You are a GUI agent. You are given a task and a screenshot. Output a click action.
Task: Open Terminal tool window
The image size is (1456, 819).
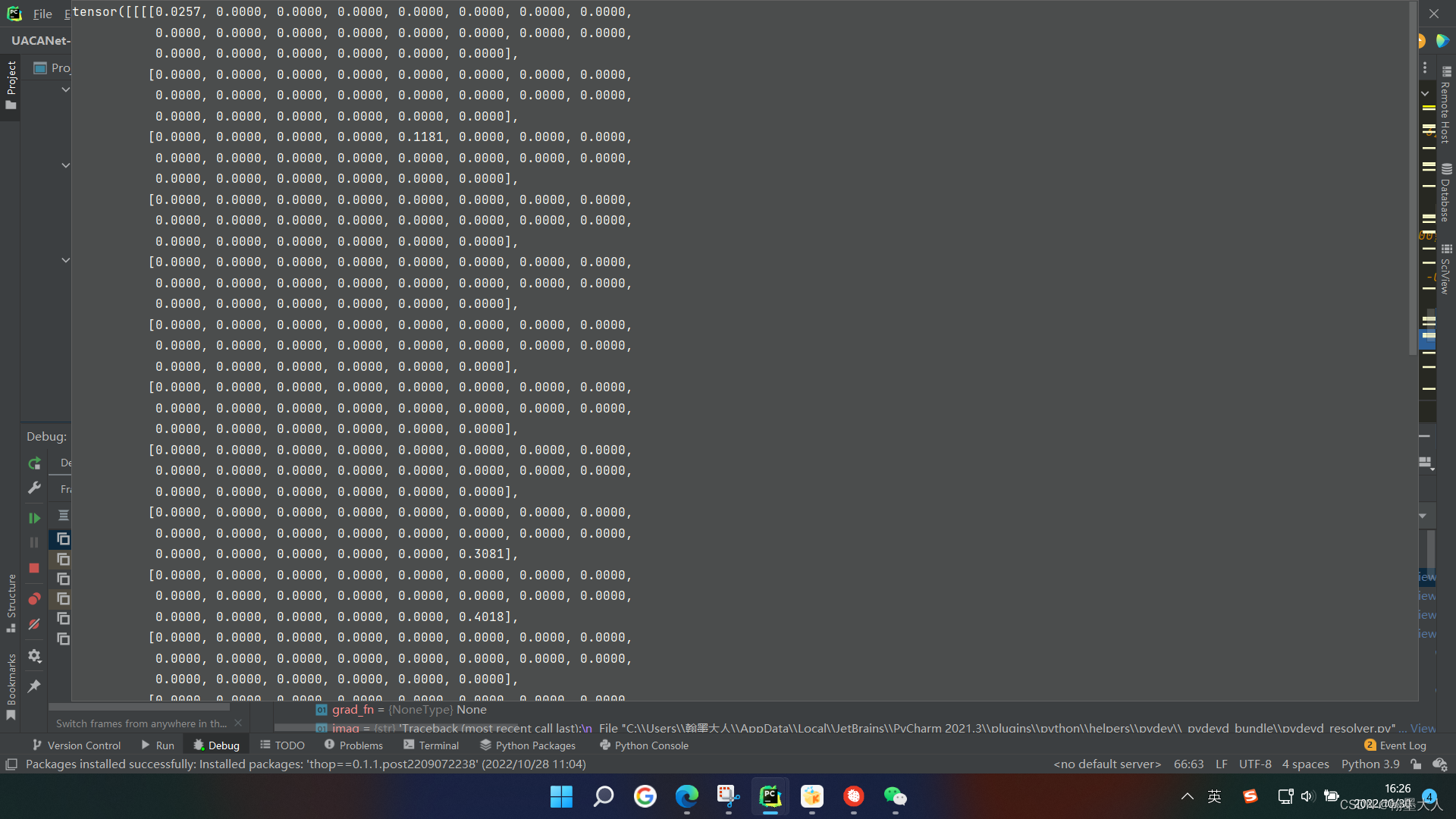click(x=431, y=745)
